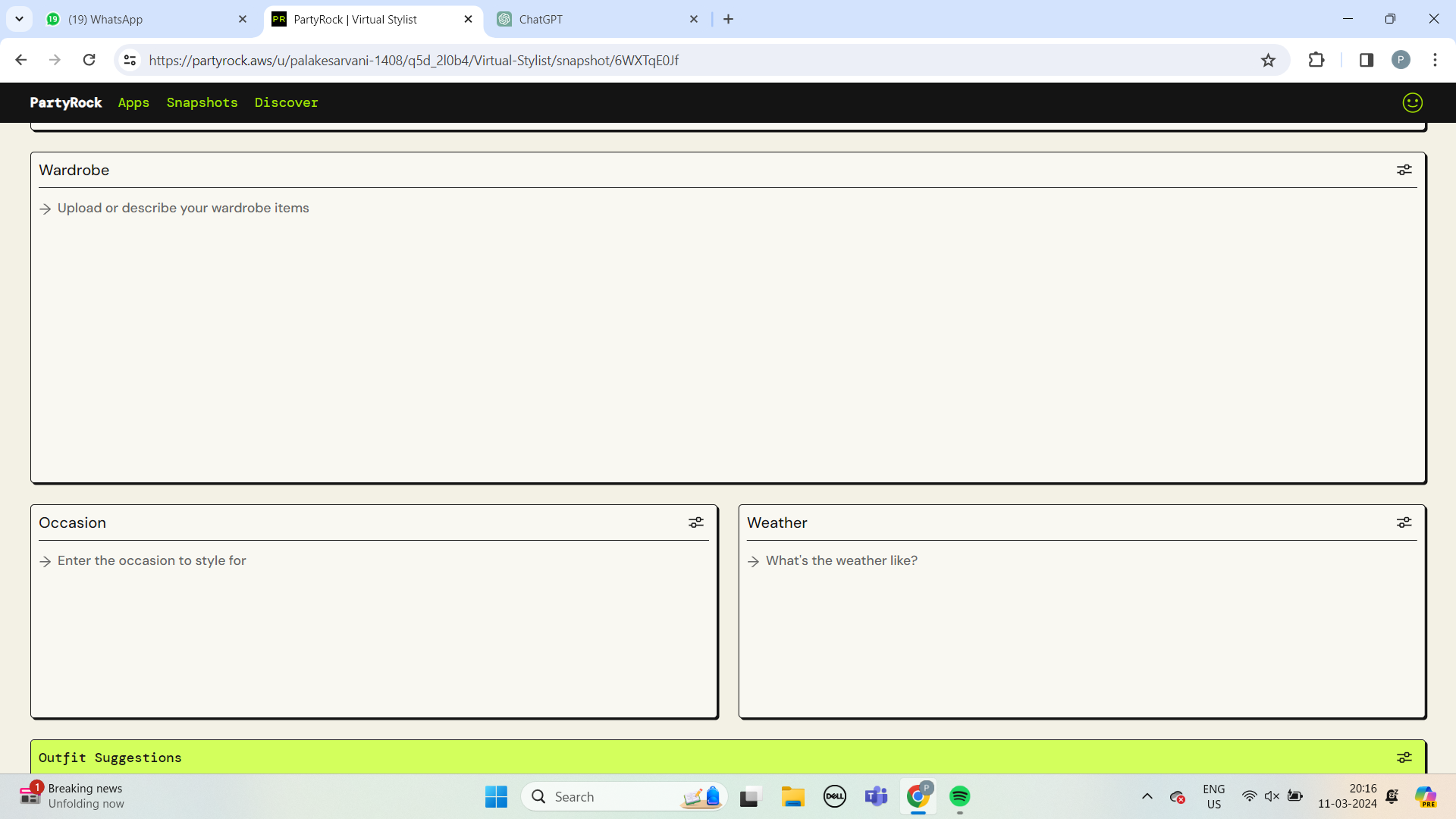Viewport: 1456px width, 819px height.
Task: Switch ENG US input language
Action: (x=1213, y=796)
